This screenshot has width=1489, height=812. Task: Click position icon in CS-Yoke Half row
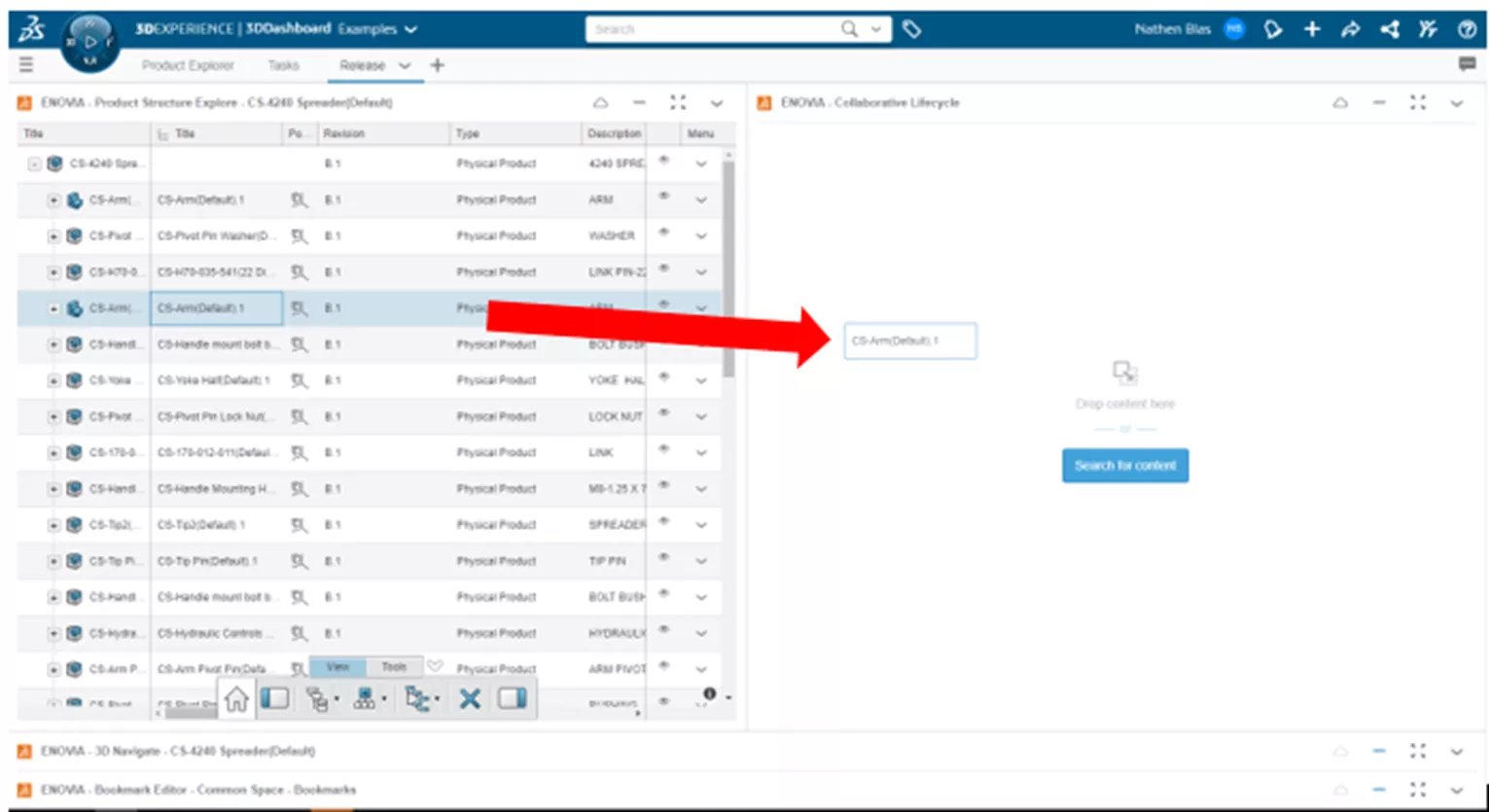coord(300,380)
